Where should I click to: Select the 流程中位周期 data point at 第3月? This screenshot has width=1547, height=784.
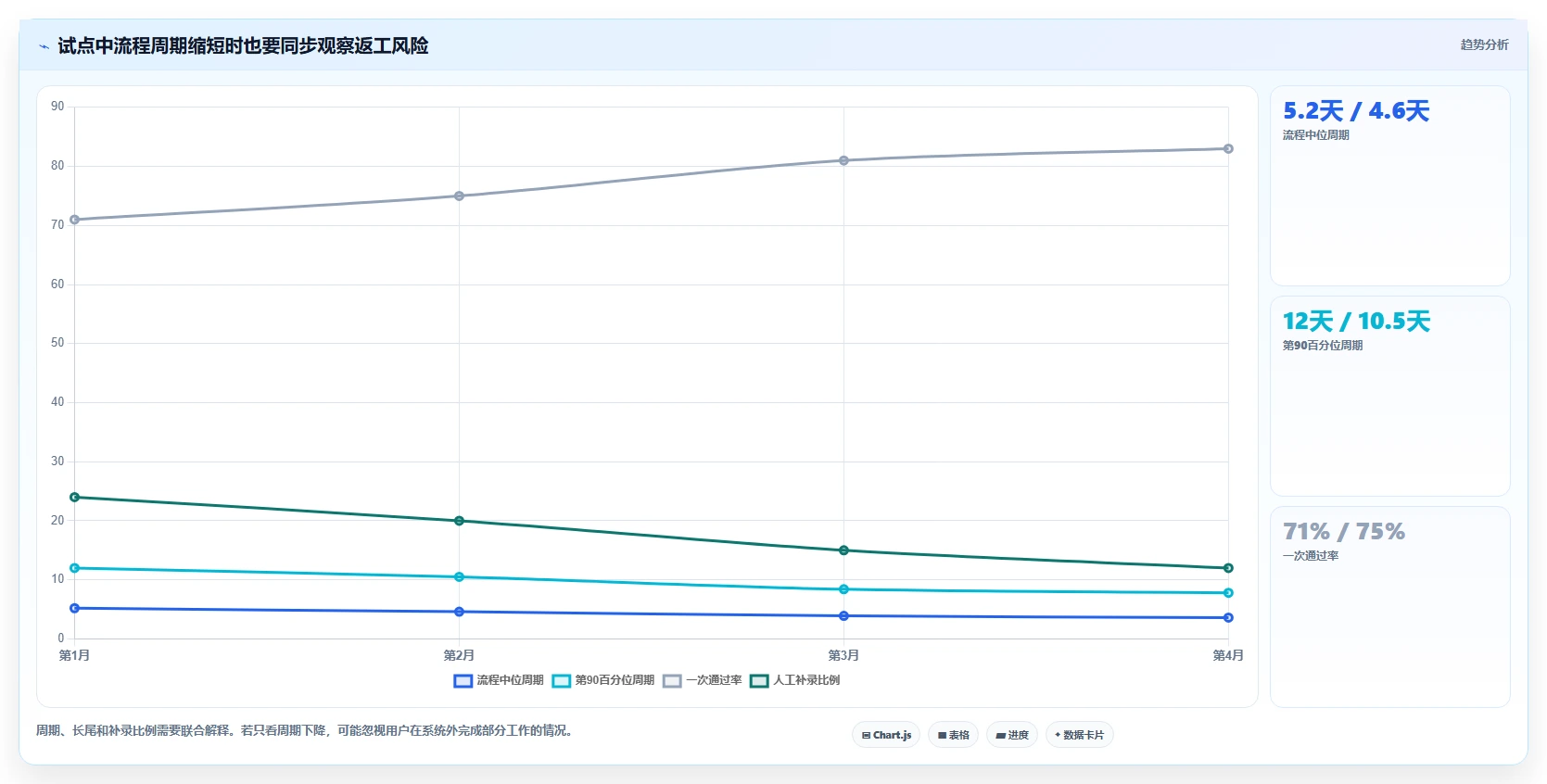pos(843,616)
